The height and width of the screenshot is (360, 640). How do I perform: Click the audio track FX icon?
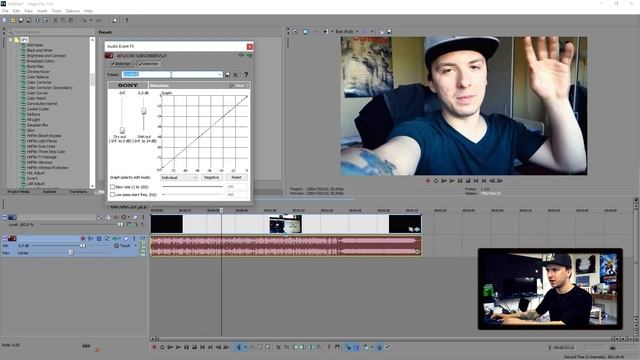[x=115, y=238]
